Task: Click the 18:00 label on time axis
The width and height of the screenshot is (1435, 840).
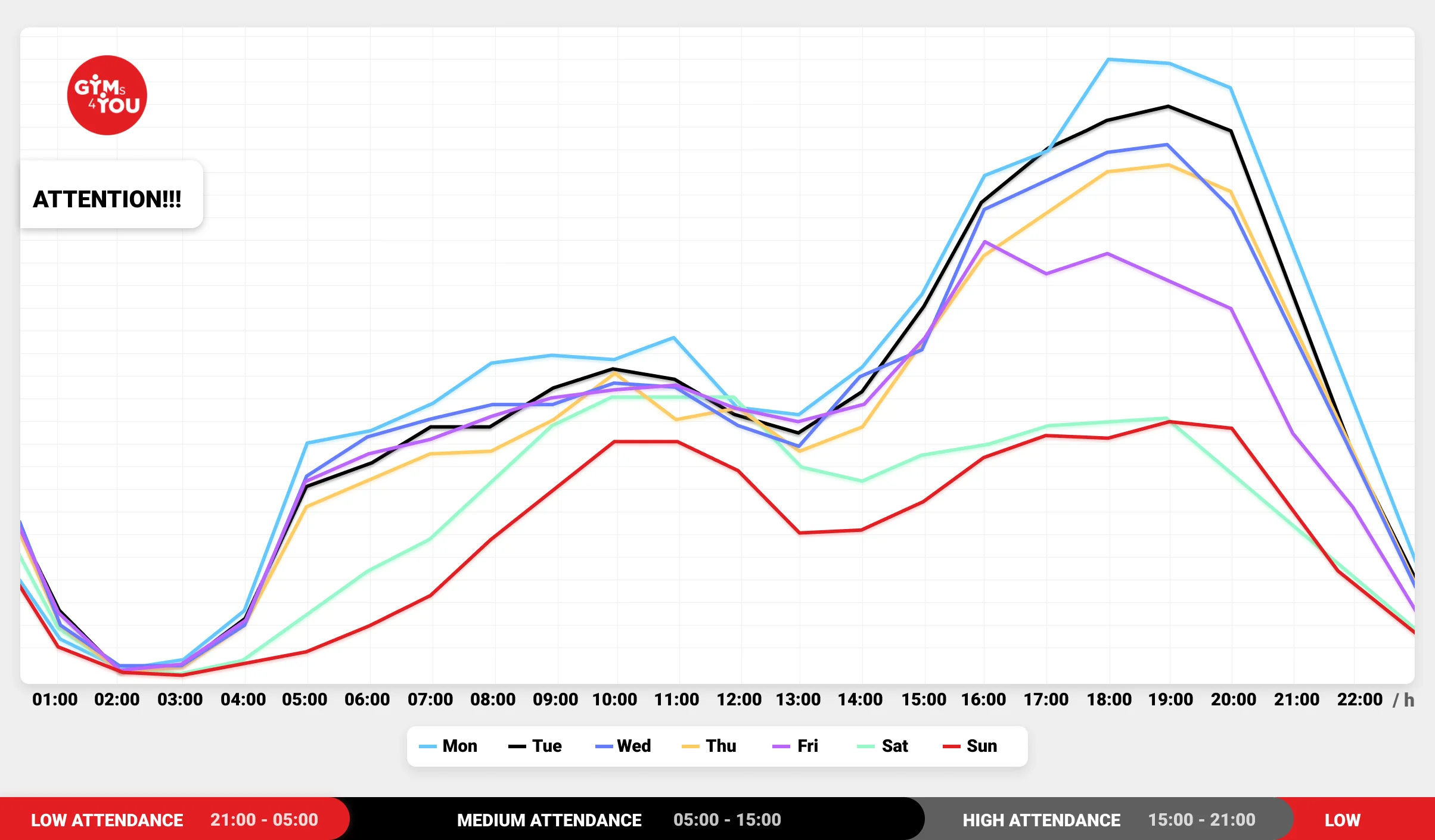Action: pos(1109,699)
